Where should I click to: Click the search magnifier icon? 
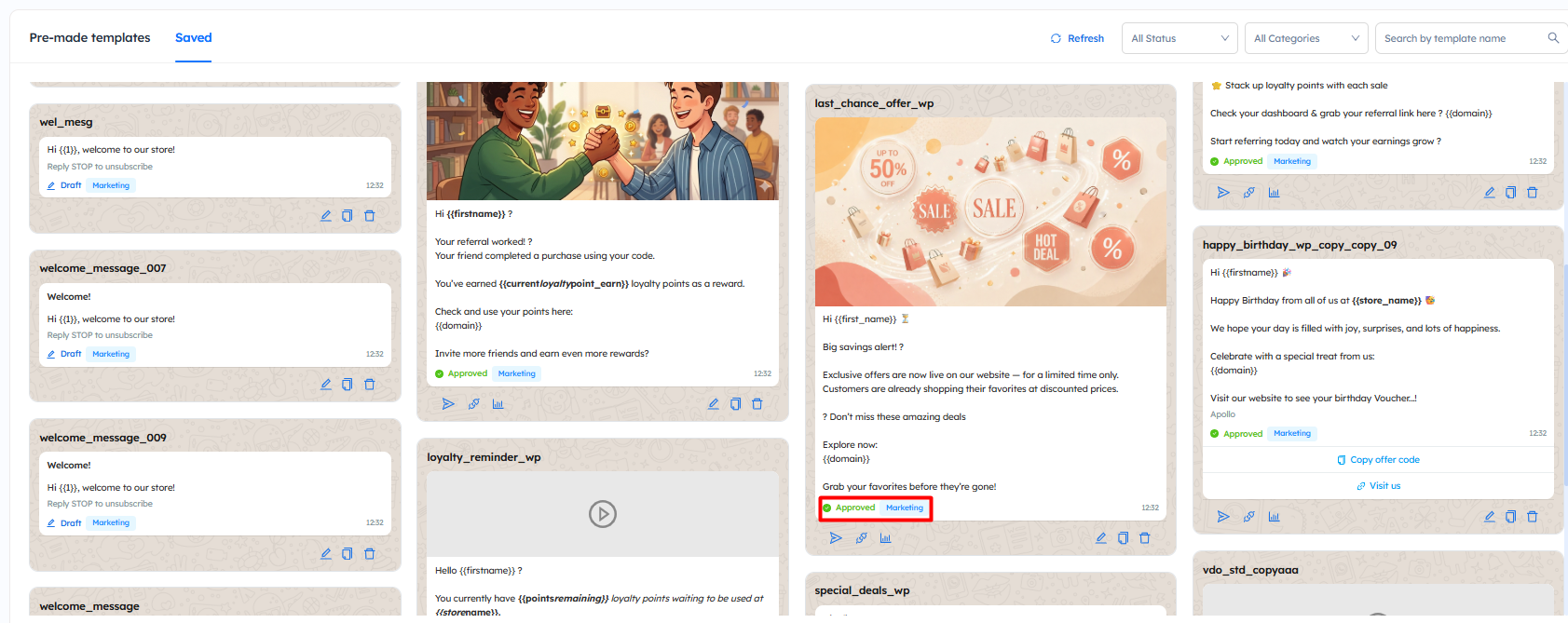point(1553,38)
